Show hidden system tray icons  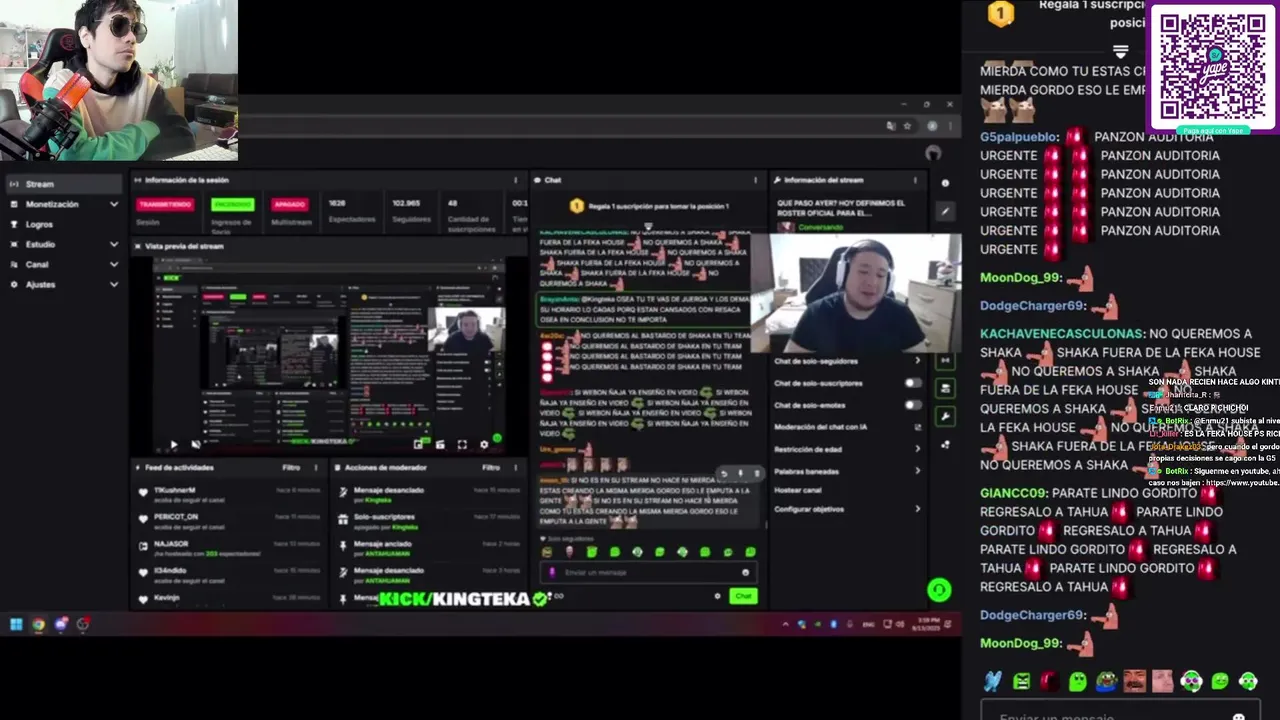786,624
